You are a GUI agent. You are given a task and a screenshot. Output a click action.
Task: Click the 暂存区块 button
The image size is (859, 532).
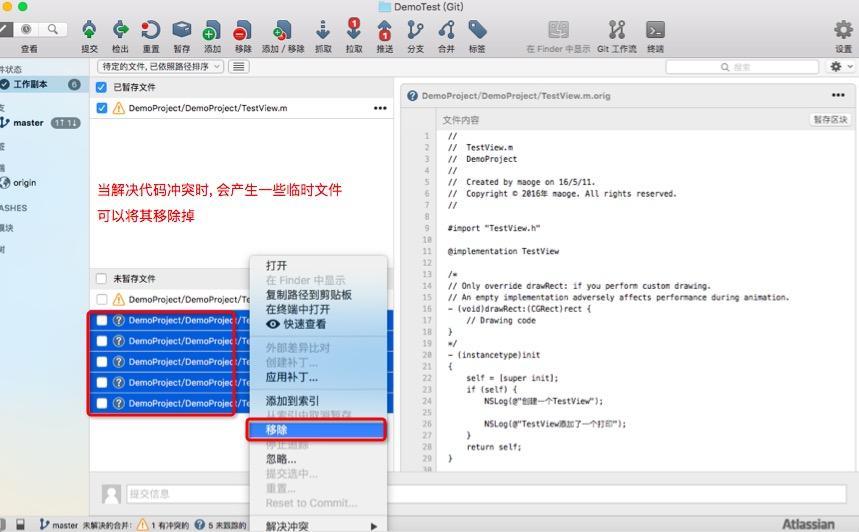[830, 119]
